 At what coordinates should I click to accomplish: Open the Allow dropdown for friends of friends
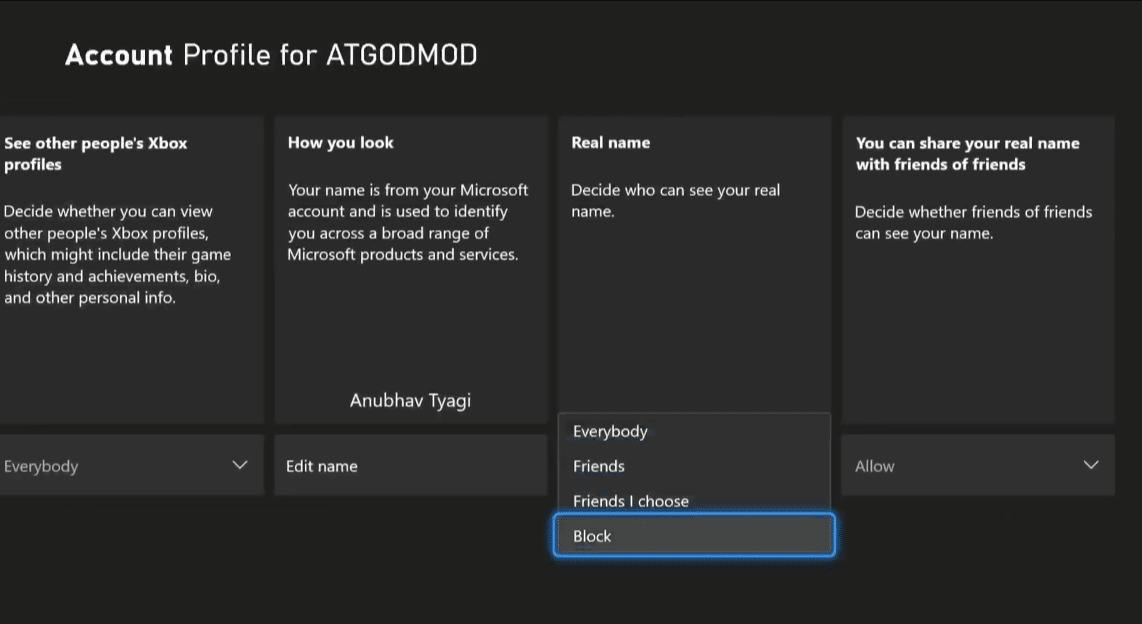coord(977,465)
